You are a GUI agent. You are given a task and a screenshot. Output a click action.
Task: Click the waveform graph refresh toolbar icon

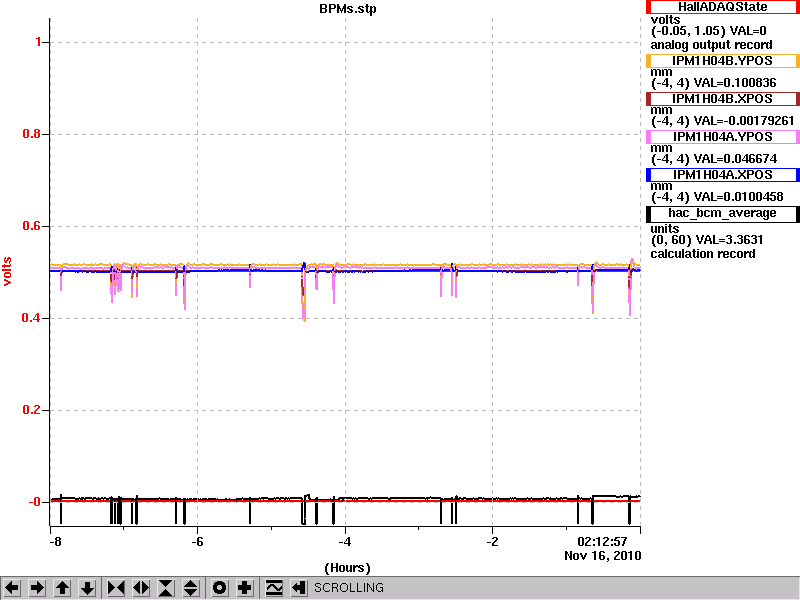tap(274, 588)
